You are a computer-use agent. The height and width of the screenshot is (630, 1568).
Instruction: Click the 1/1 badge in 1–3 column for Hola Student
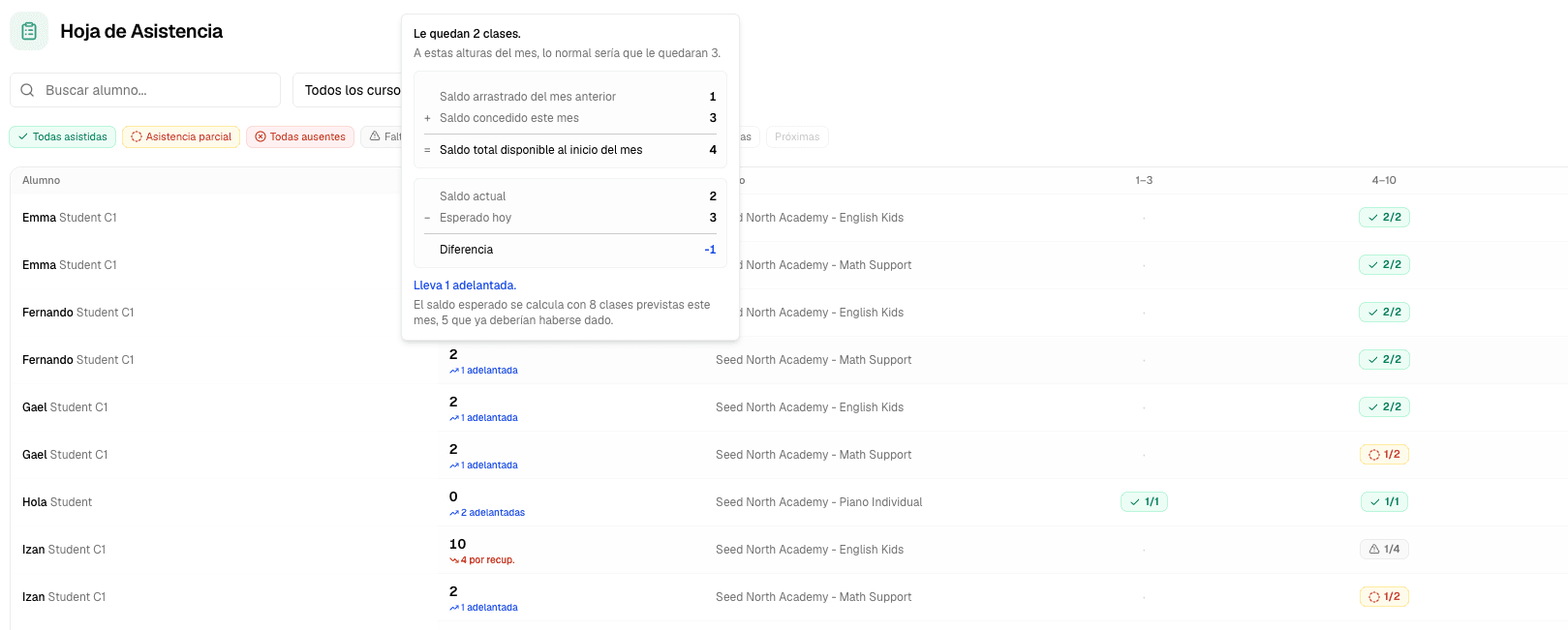coord(1144,501)
